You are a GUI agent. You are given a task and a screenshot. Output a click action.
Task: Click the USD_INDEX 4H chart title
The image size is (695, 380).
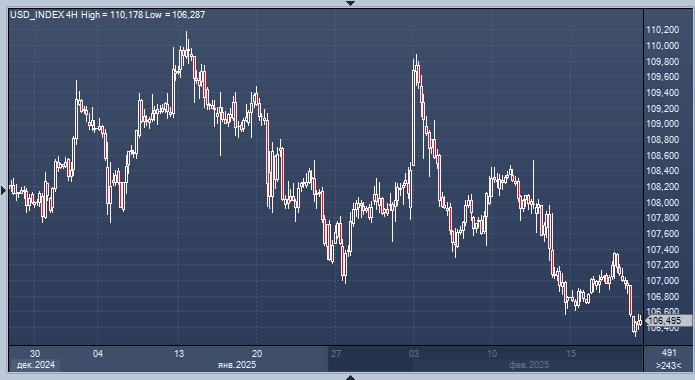point(43,15)
